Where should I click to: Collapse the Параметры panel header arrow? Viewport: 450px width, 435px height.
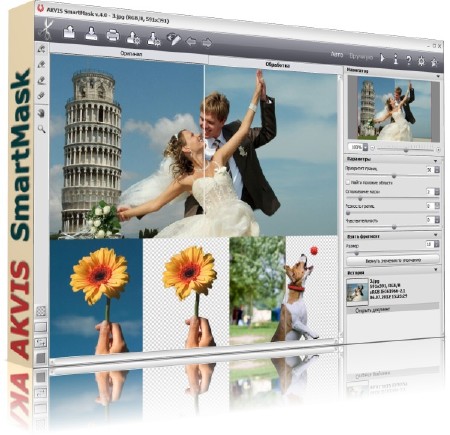click(x=436, y=161)
